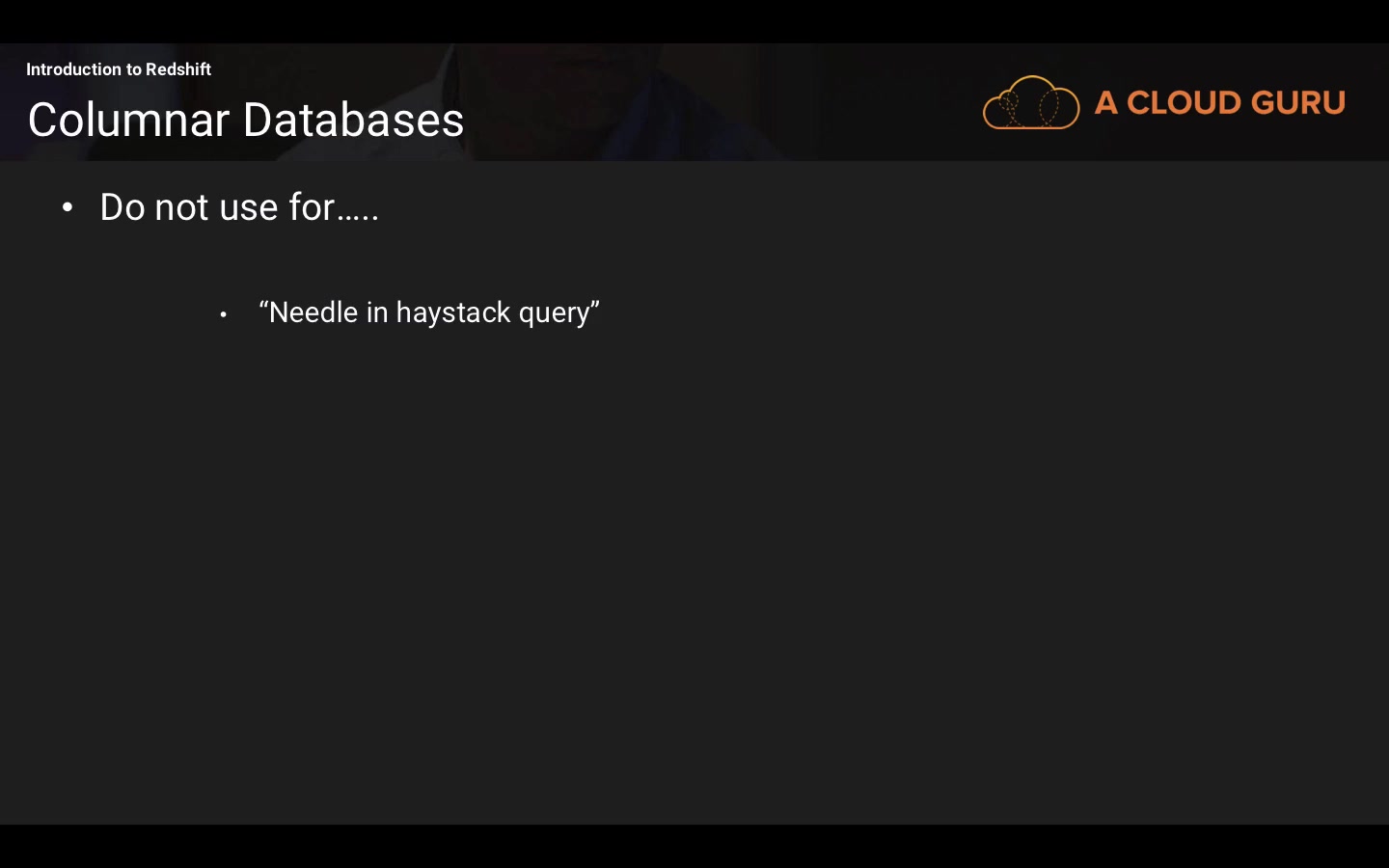Click the "A CLOUD GURU" brand text
1389x868 pixels.
tap(1219, 102)
